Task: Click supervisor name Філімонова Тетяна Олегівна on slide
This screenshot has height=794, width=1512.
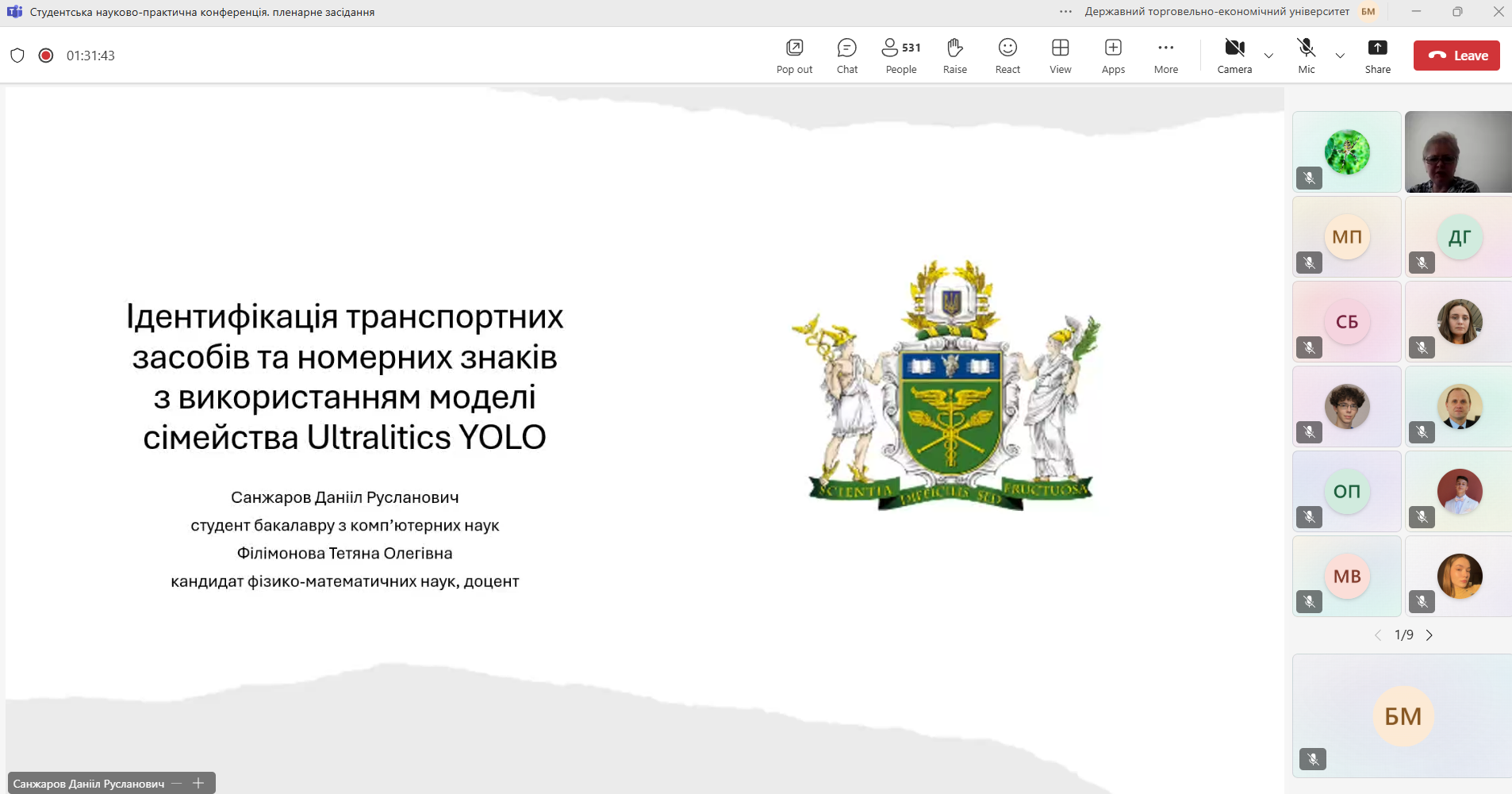Action: tap(345, 554)
